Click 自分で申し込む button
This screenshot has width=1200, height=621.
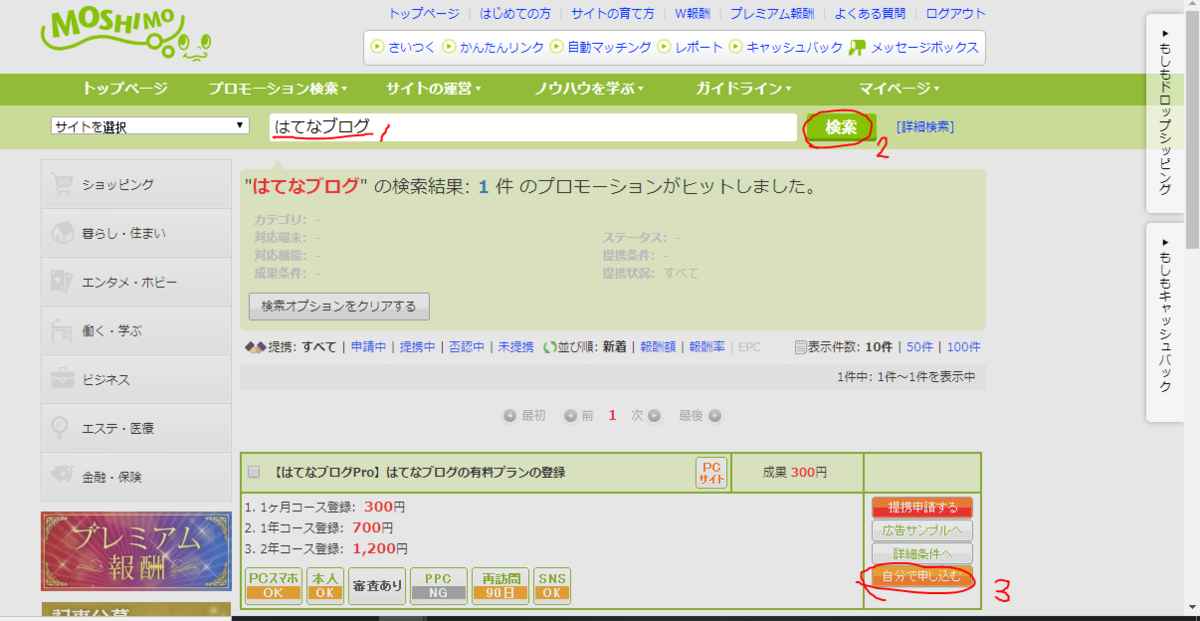[x=921, y=576]
